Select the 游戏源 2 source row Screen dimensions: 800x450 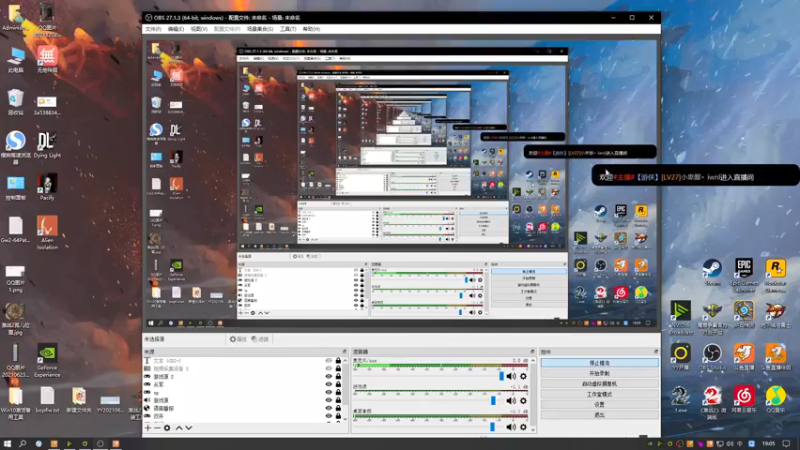coord(243,377)
